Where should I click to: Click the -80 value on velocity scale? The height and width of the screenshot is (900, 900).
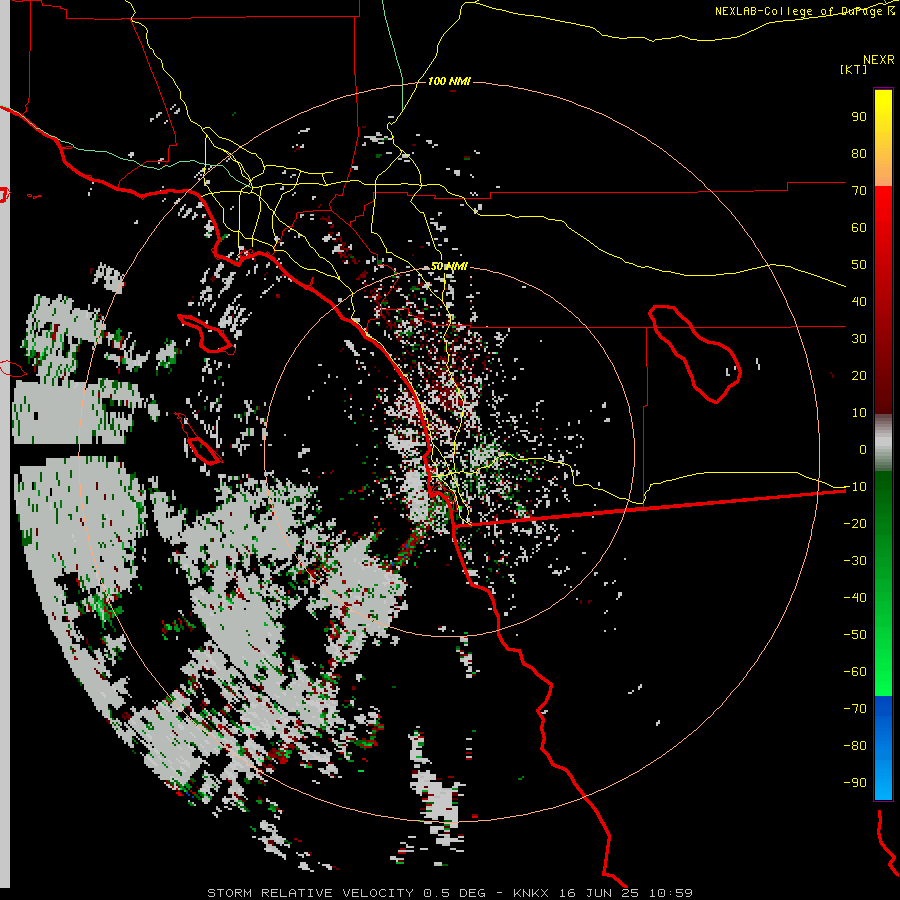855,746
